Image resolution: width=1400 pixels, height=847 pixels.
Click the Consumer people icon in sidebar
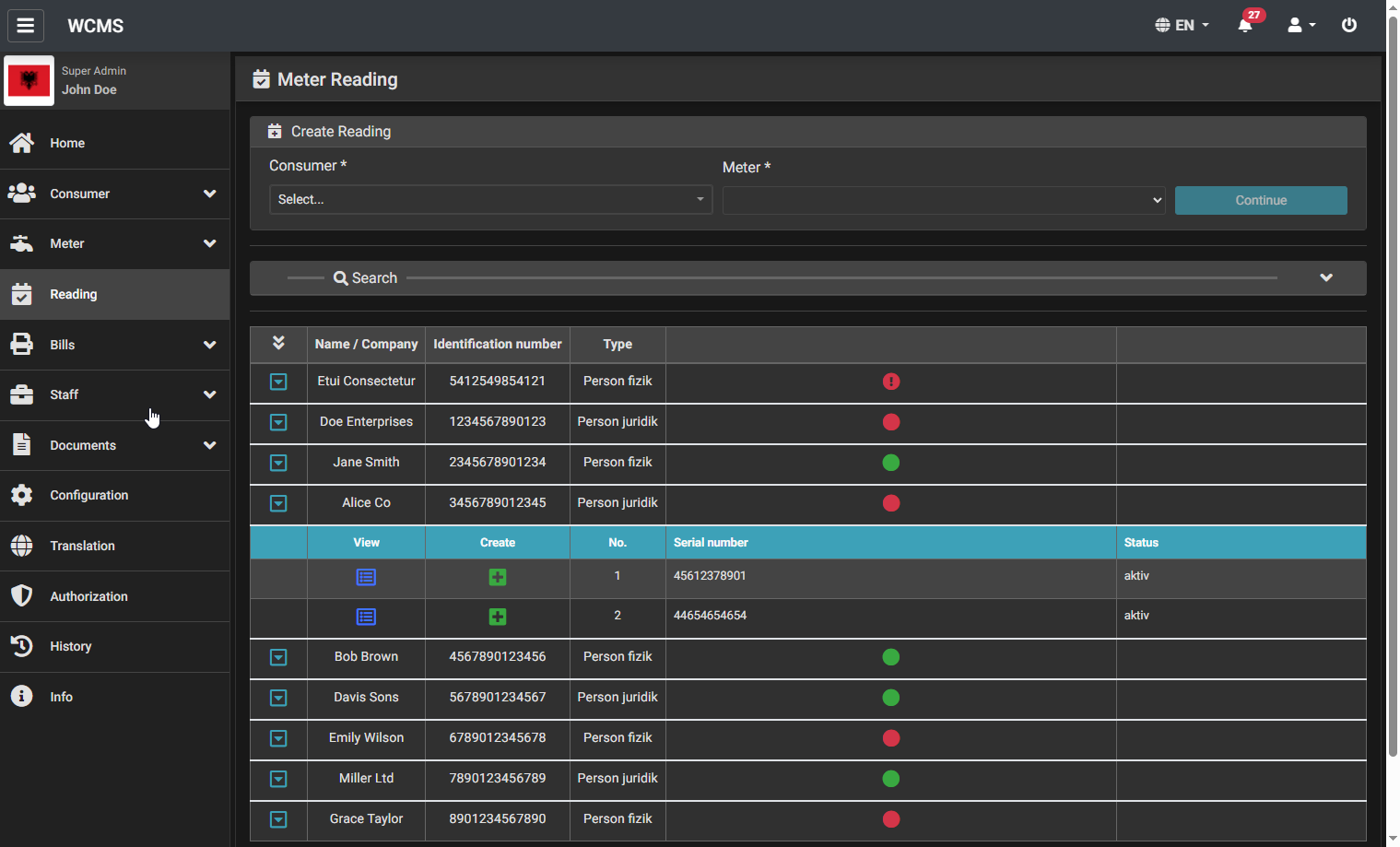point(22,194)
